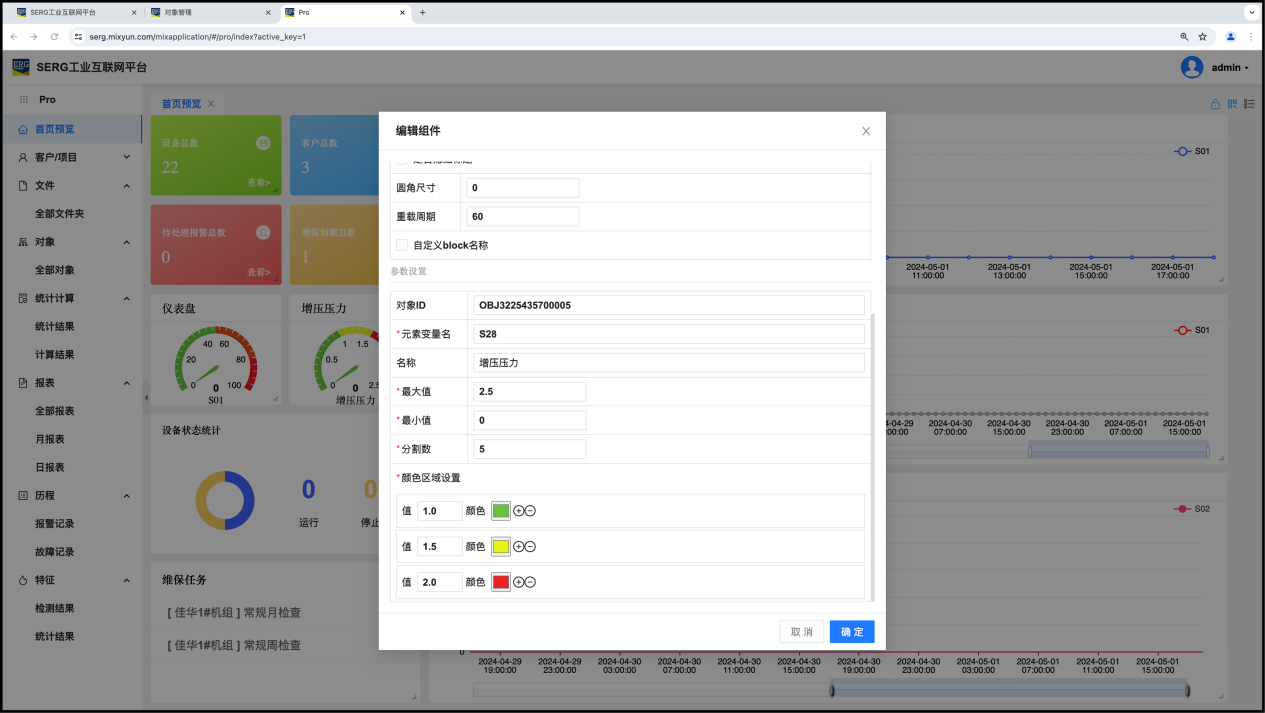1265x713 pixels.
Task: Collapse the 统计计算 sidebar section
Action: pyautogui.click(x=126, y=298)
